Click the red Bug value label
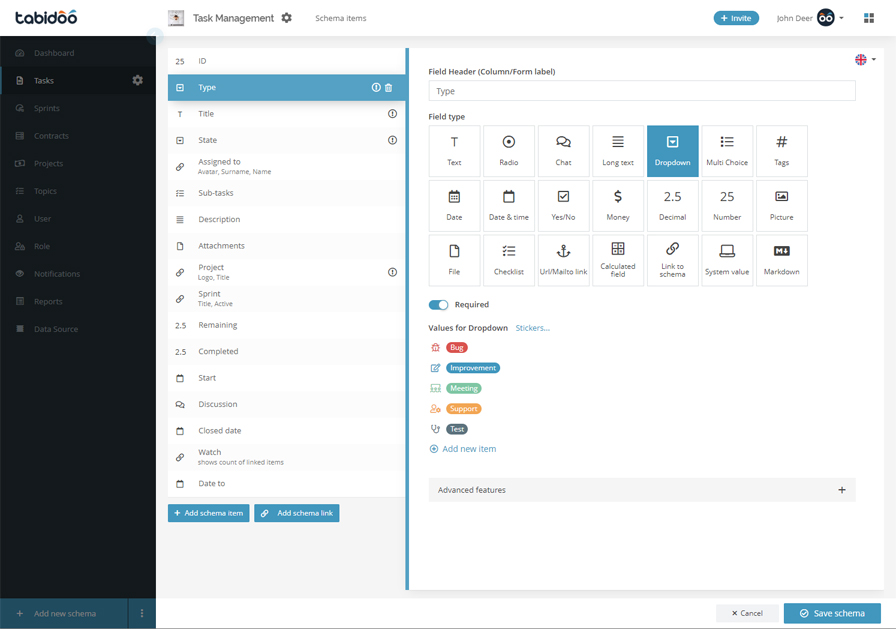This screenshot has height=629, width=896. 457,347
